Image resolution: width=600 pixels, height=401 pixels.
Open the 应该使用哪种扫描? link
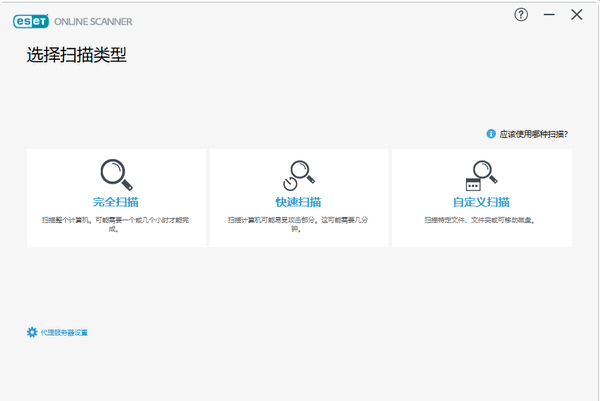[533, 134]
